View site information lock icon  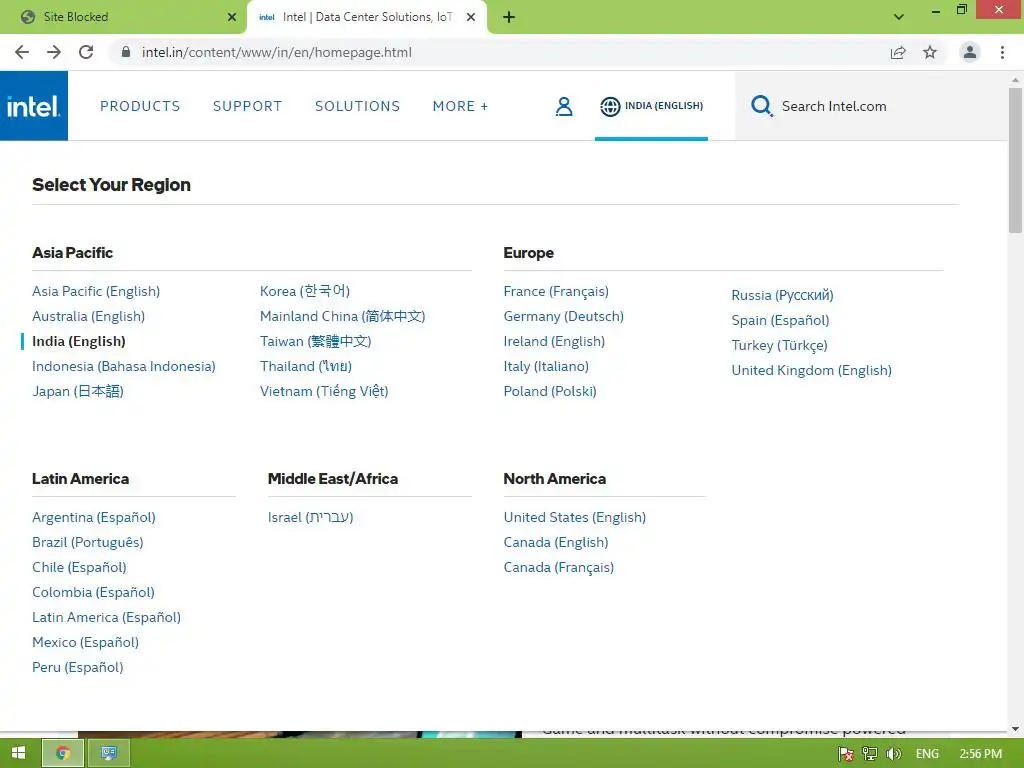(126, 52)
